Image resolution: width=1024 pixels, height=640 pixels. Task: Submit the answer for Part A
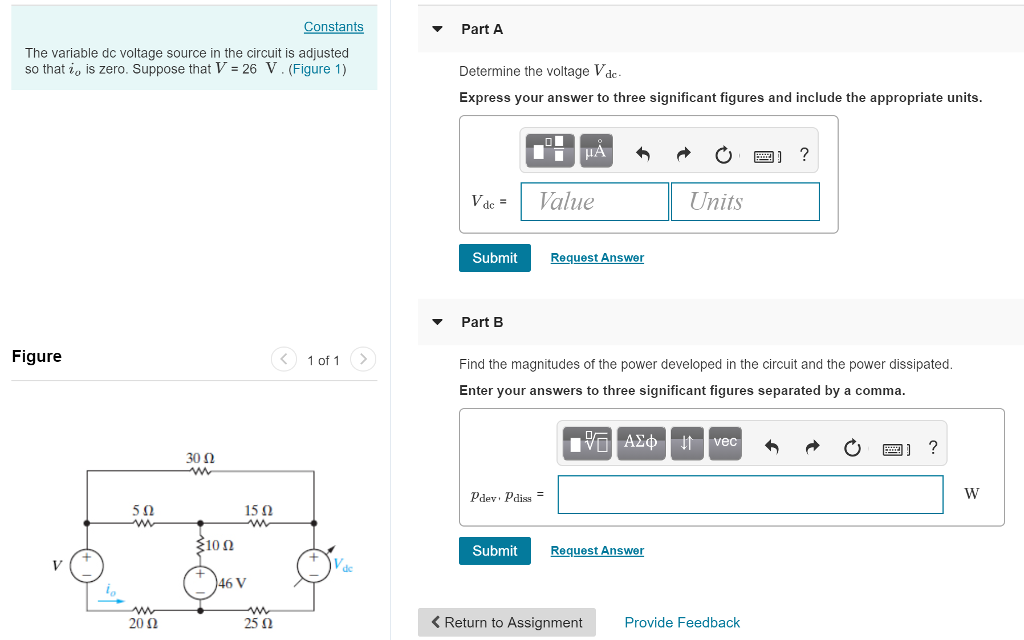[x=494, y=257]
